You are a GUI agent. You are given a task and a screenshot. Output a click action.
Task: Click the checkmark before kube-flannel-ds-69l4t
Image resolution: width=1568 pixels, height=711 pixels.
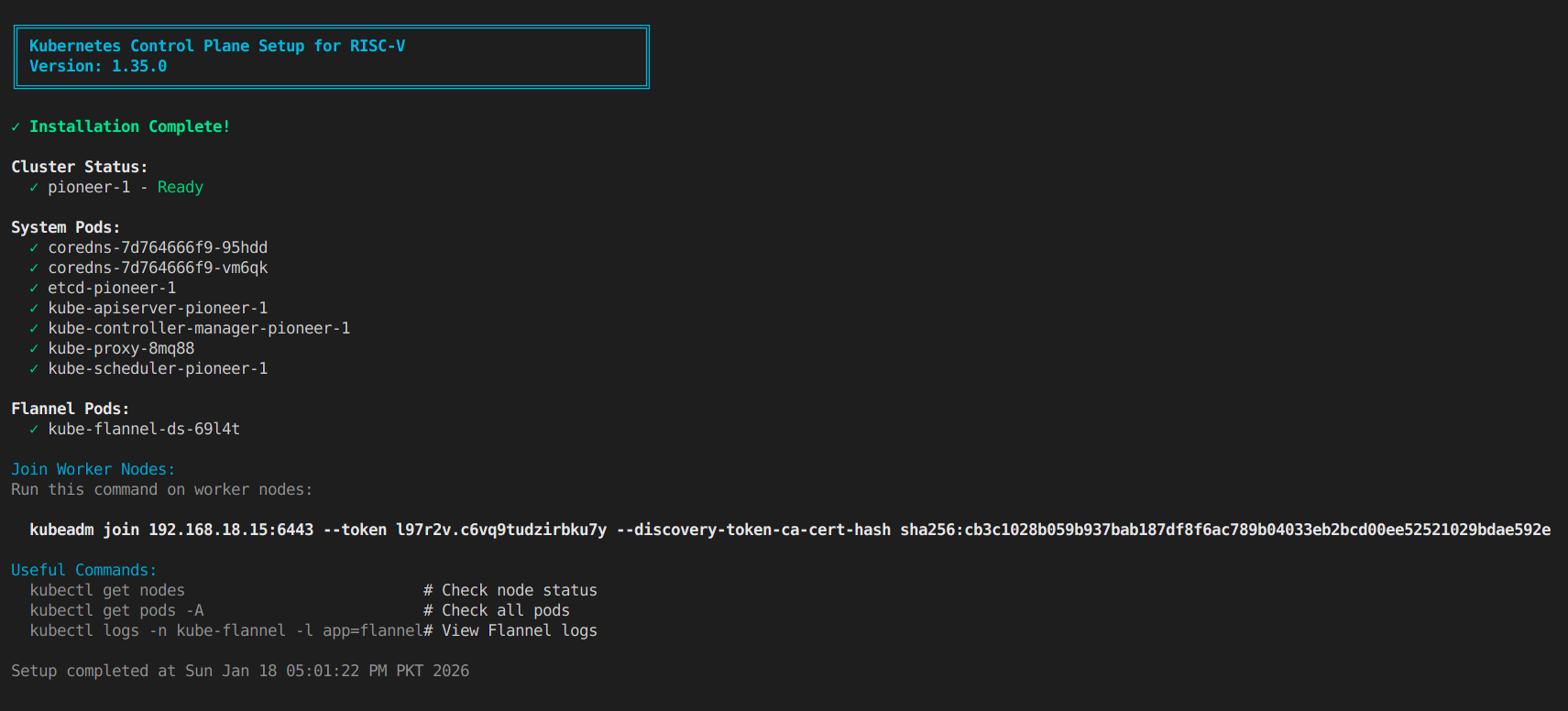pos(34,430)
